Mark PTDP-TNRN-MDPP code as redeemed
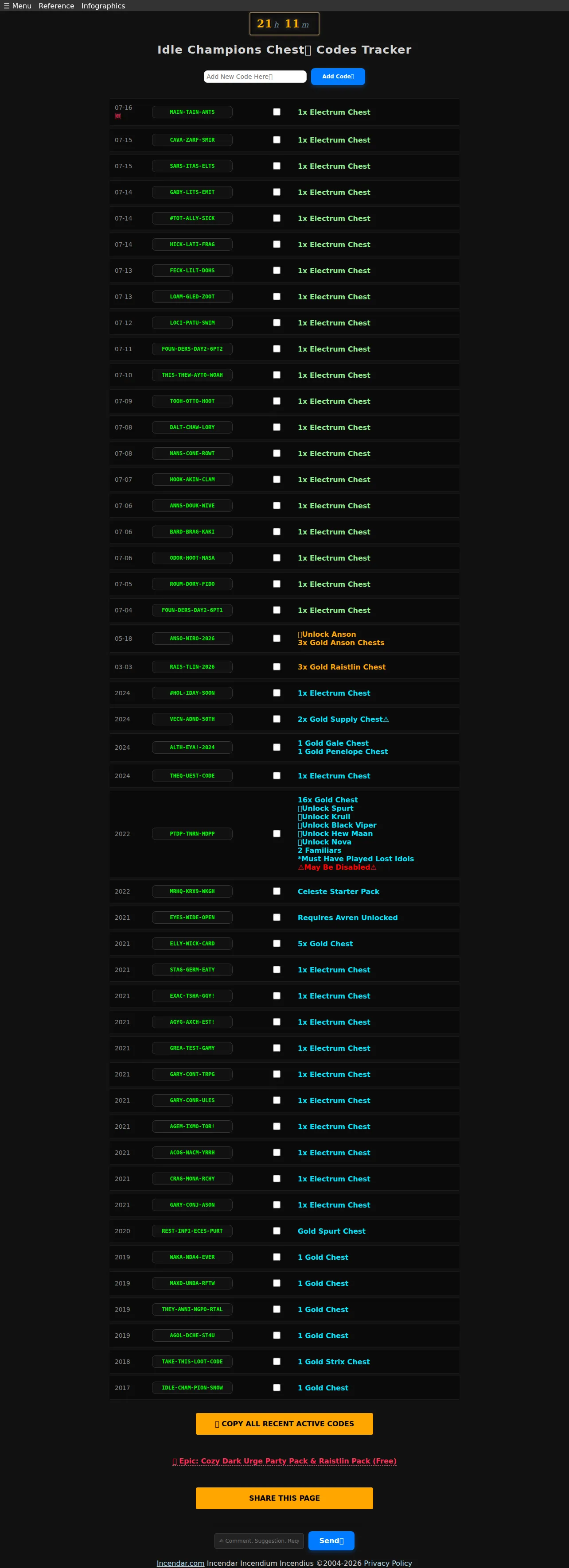The height and width of the screenshot is (1568, 569). tap(277, 834)
